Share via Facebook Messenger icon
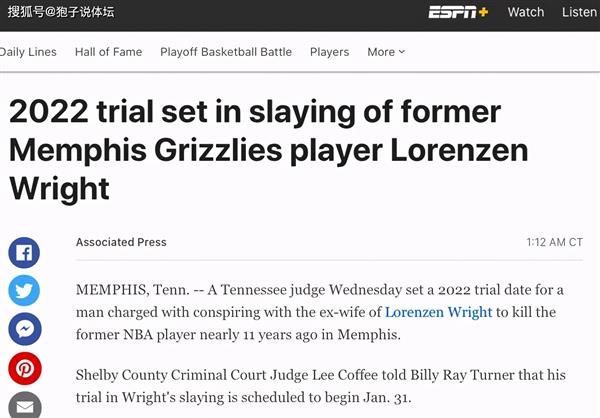This screenshot has height=418, width=600. 24,329
